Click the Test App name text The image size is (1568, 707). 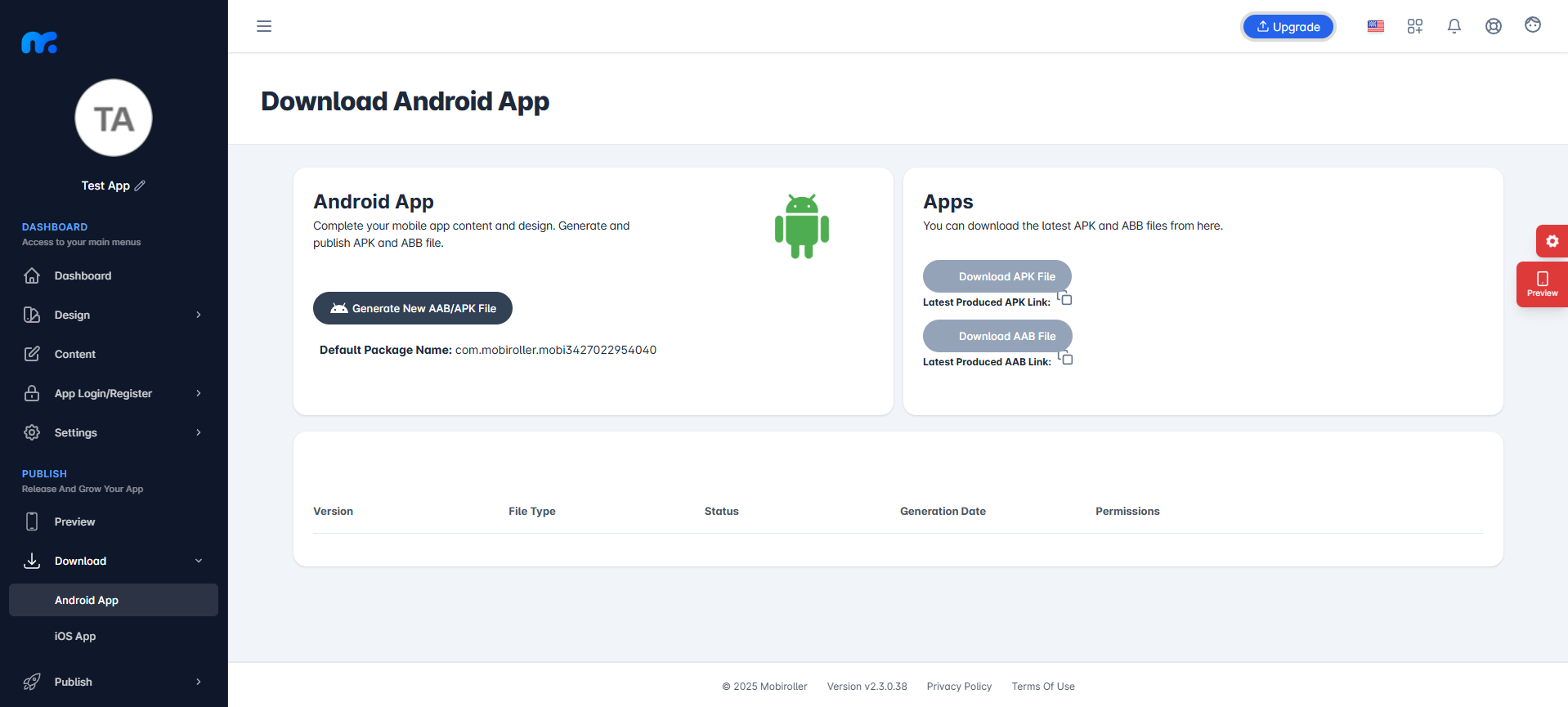coord(105,186)
